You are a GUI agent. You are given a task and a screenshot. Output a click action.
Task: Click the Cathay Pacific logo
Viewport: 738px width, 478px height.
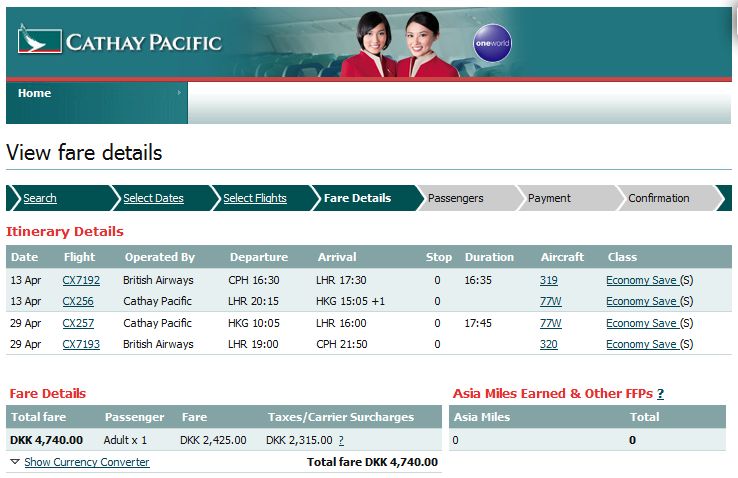(119, 41)
